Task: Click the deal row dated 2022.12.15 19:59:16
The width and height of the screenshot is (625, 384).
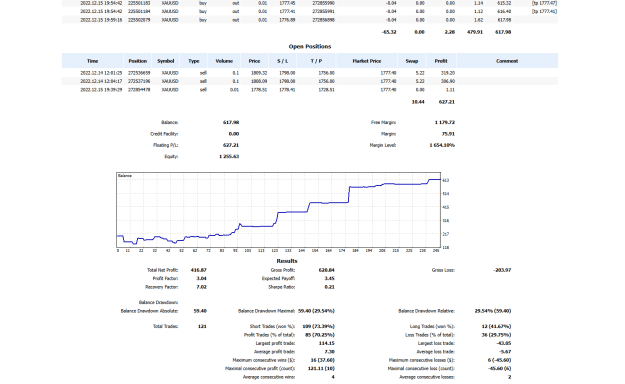Action: pyautogui.click(x=310, y=20)
